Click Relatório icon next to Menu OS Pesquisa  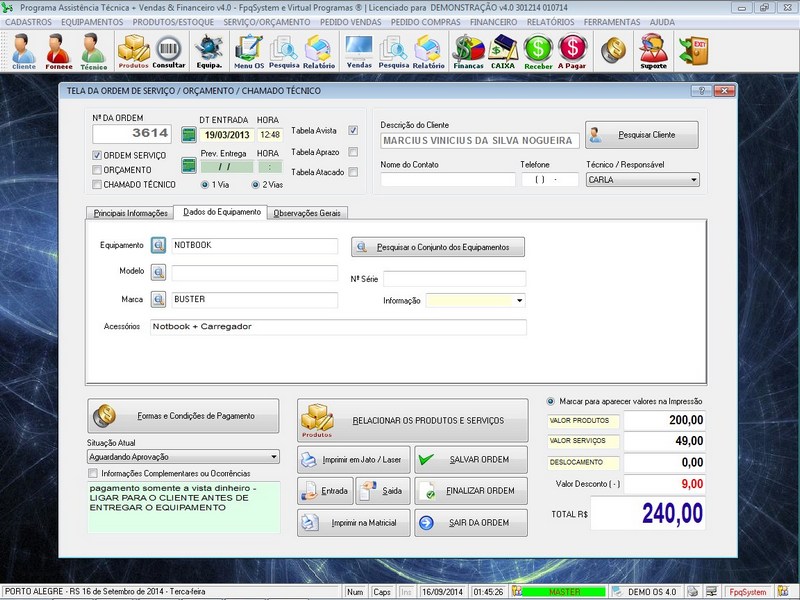pyautogui.click(x=319, y=51)
